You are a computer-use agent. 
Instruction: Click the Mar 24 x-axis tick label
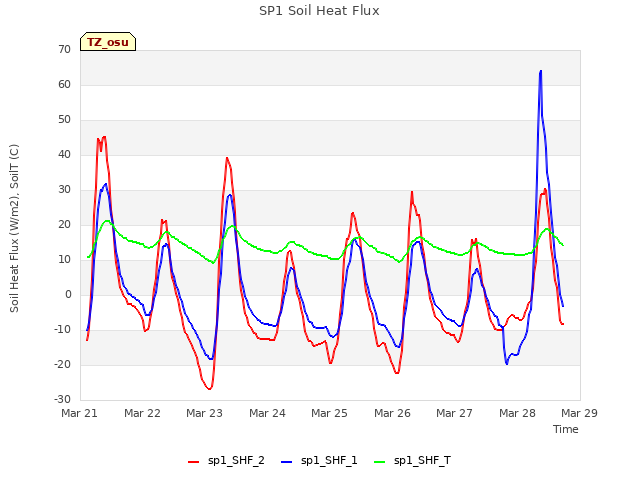click(x=267, y=413)
